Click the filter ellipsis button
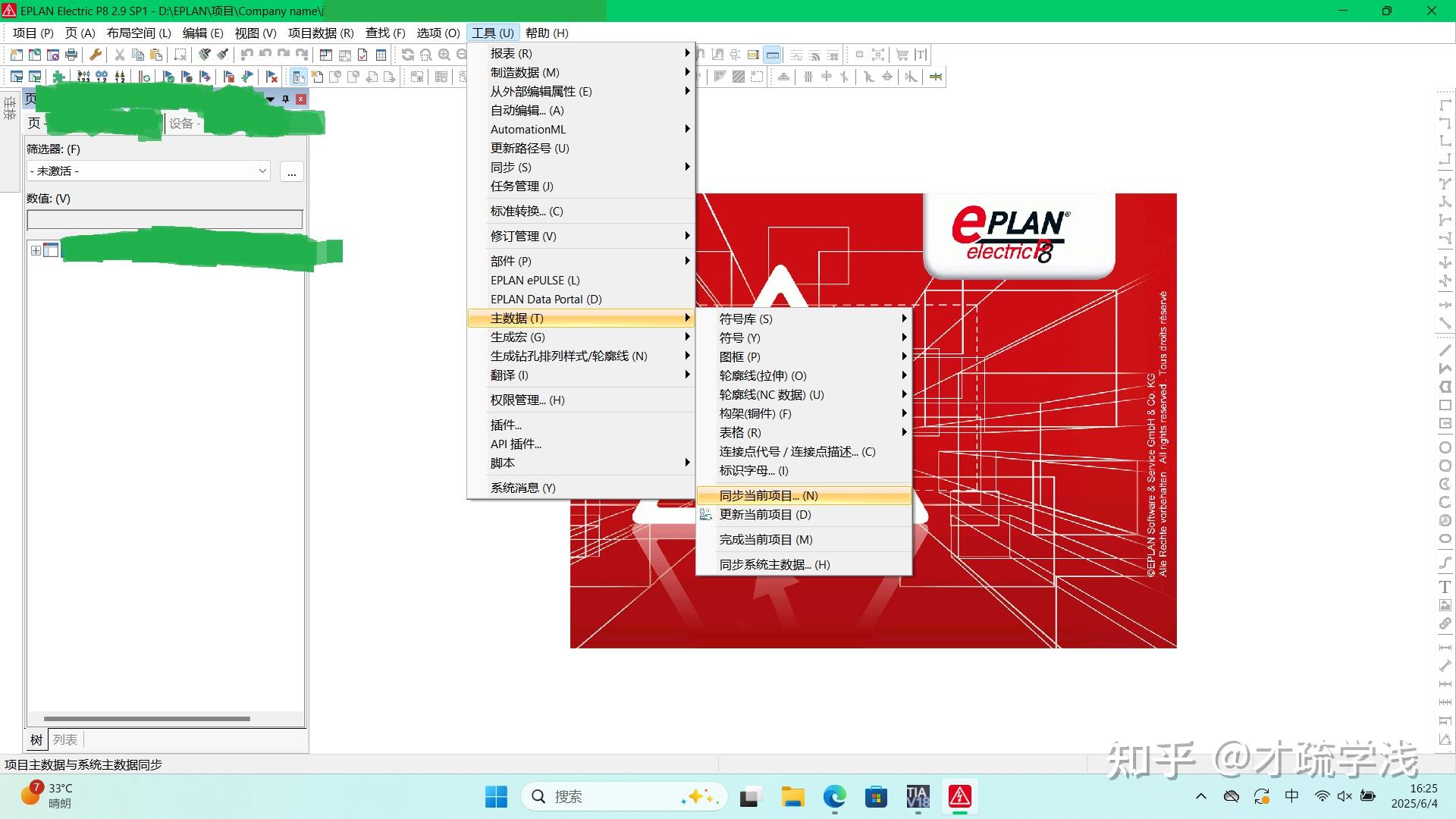The image size is (1456, 819). [x=292, y=172]
